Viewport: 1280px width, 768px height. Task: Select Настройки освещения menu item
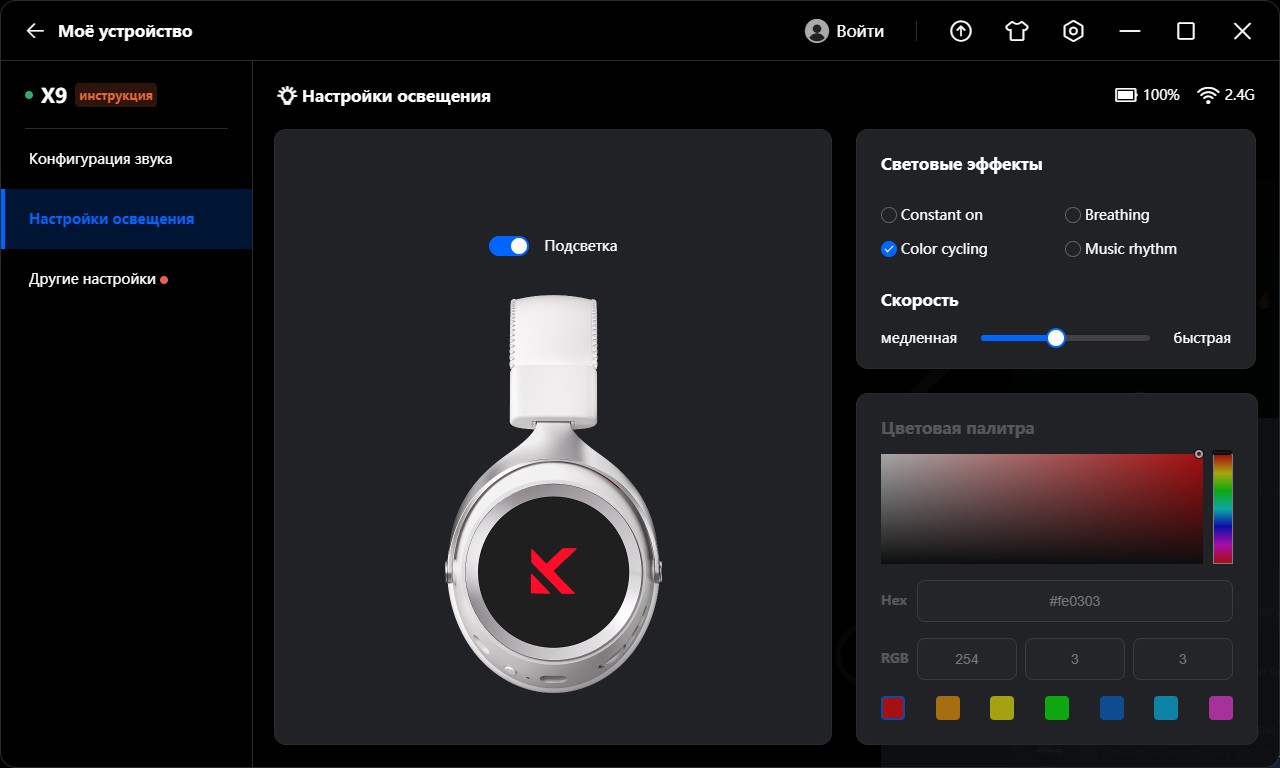(126, 219)
